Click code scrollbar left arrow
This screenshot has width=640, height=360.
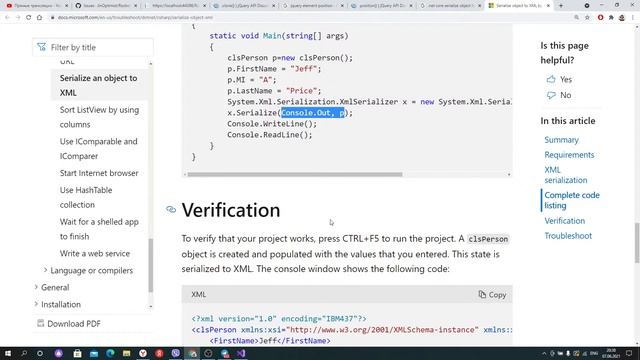click(x=185, y=174)
